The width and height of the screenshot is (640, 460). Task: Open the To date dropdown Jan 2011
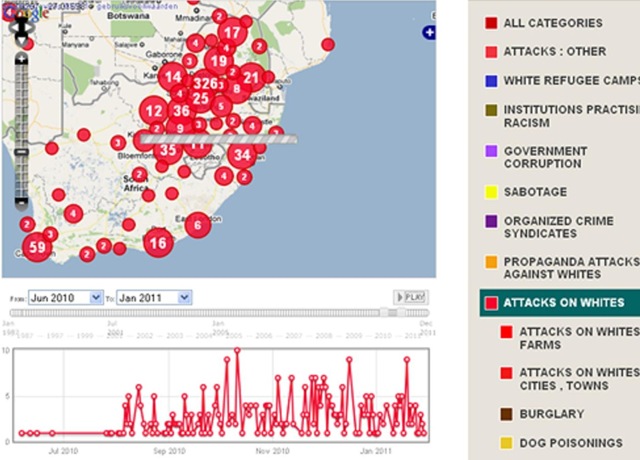154,298
